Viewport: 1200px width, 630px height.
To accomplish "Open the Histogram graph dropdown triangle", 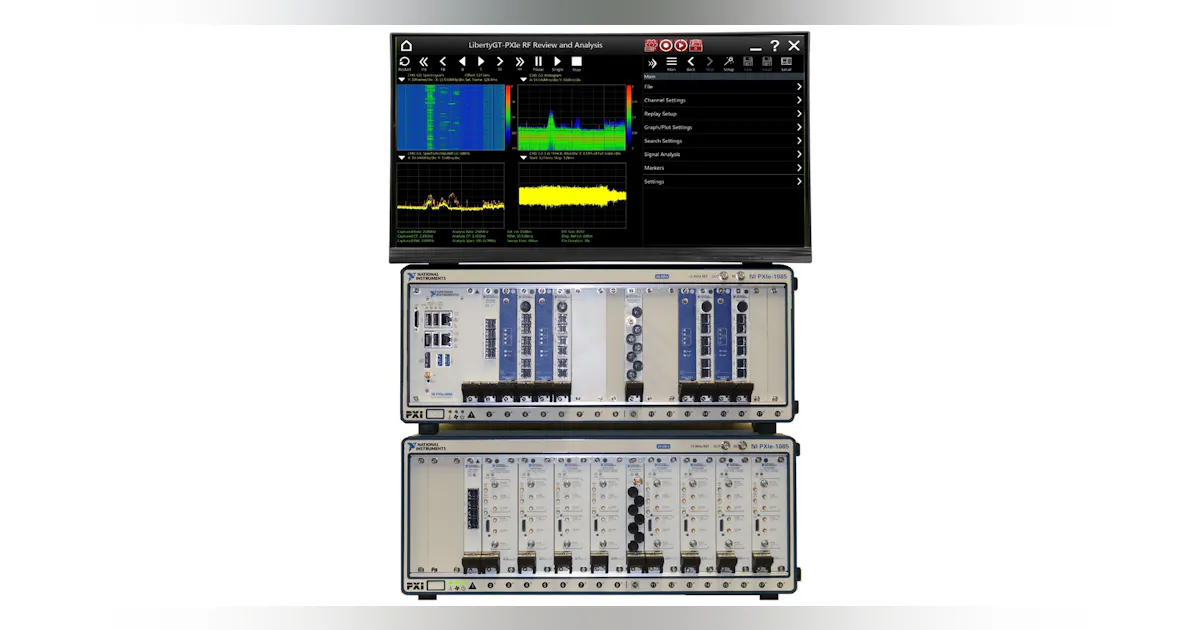I will coord(523,79).
